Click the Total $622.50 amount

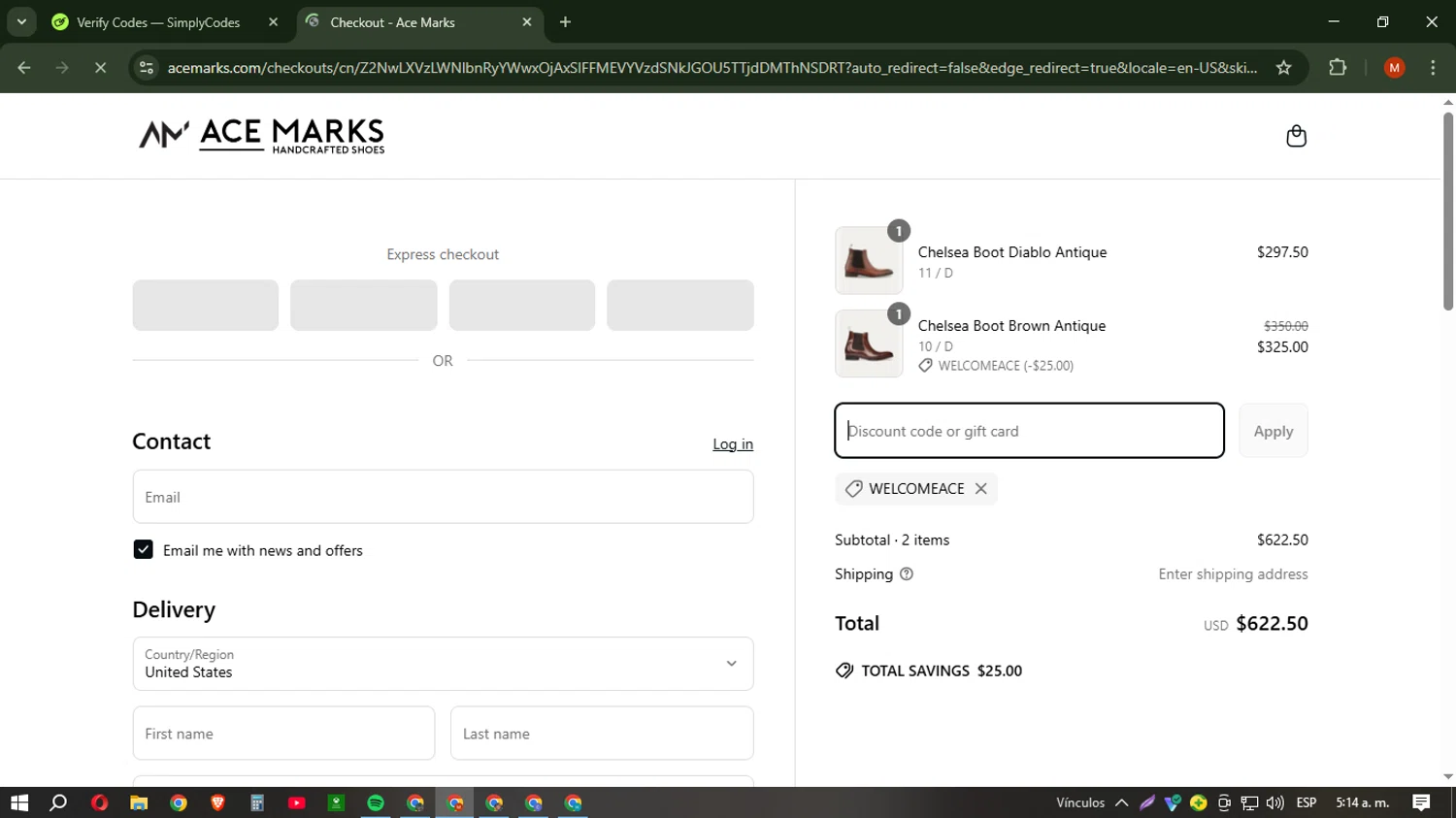pos(1272,623)
